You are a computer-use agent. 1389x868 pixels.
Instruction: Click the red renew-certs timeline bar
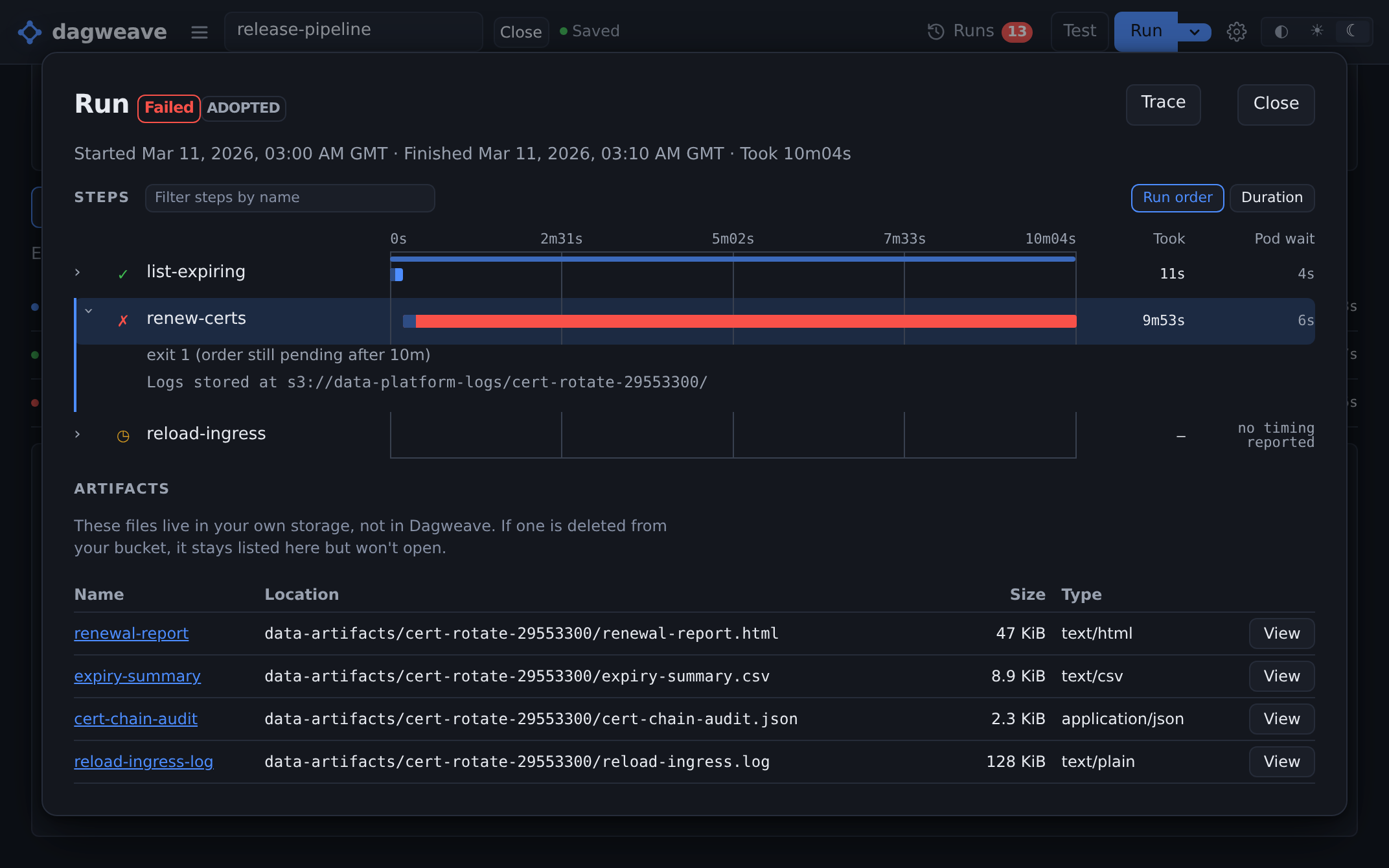click(x=746, y=321)
